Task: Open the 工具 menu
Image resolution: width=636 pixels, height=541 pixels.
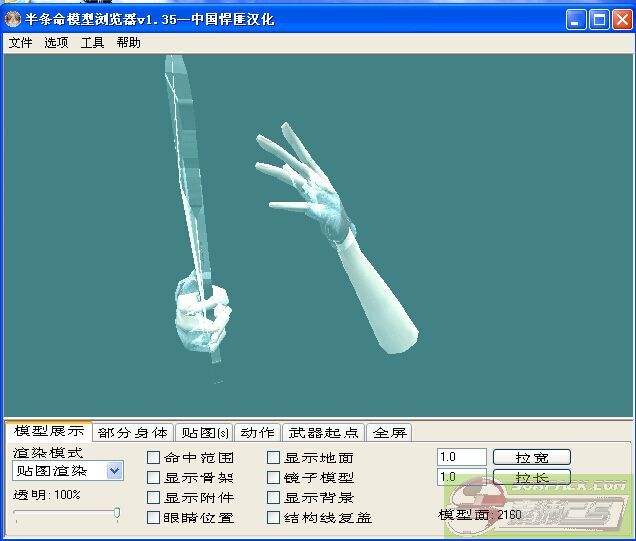Action: 92,43
